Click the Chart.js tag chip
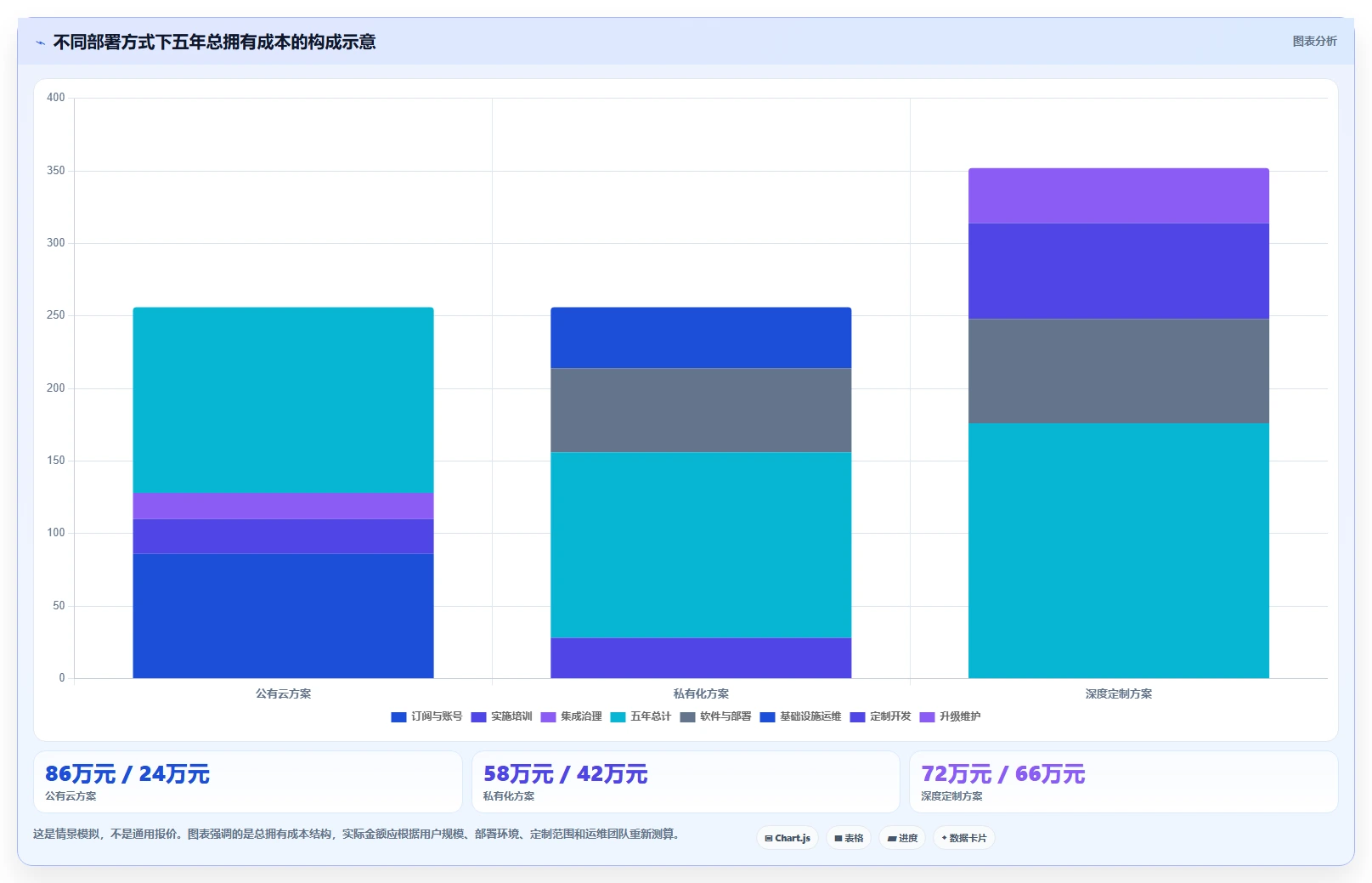The image size is (1372, 883). pyautogui.click(x=788, y=838)
